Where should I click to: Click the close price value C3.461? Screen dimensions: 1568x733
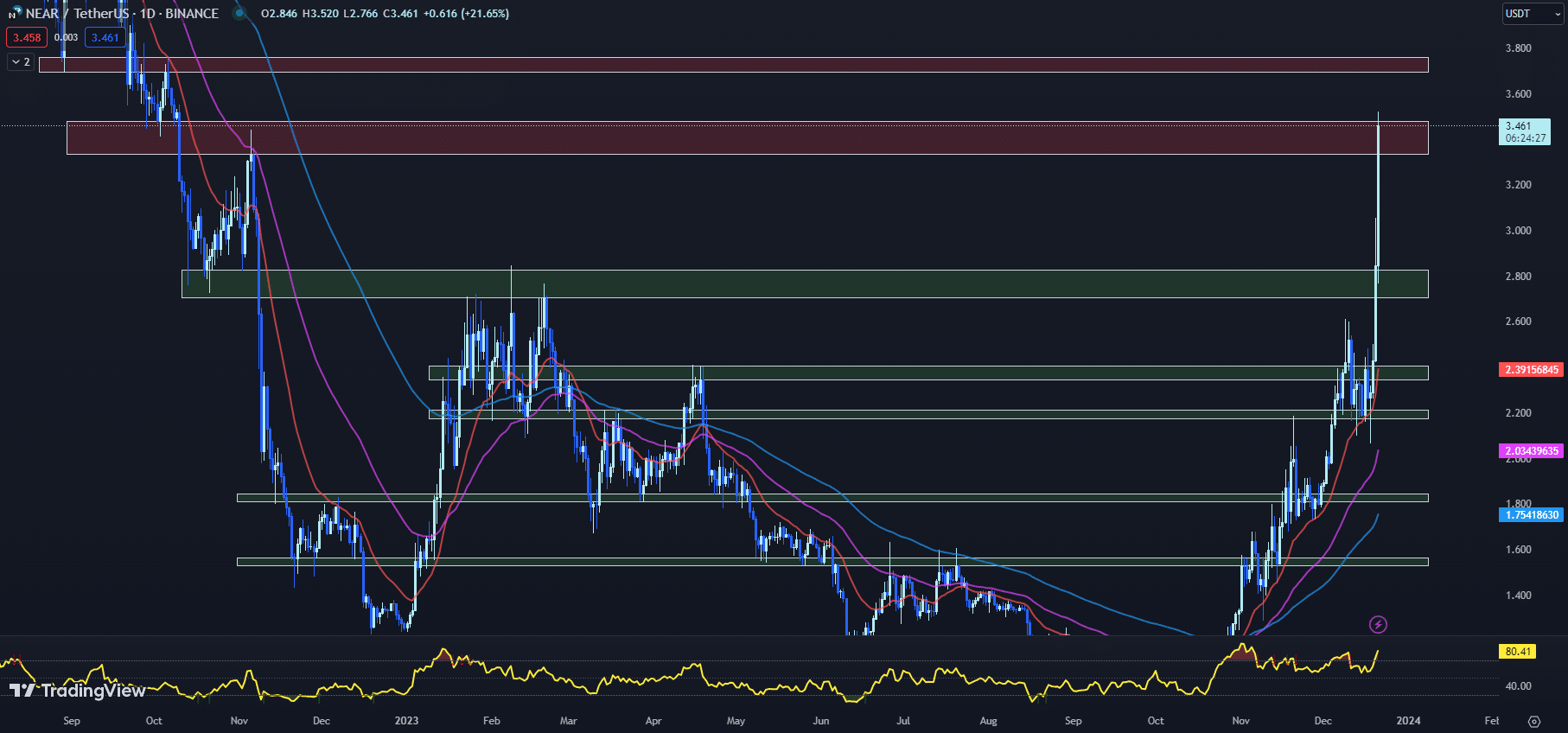tap(401, 14)
